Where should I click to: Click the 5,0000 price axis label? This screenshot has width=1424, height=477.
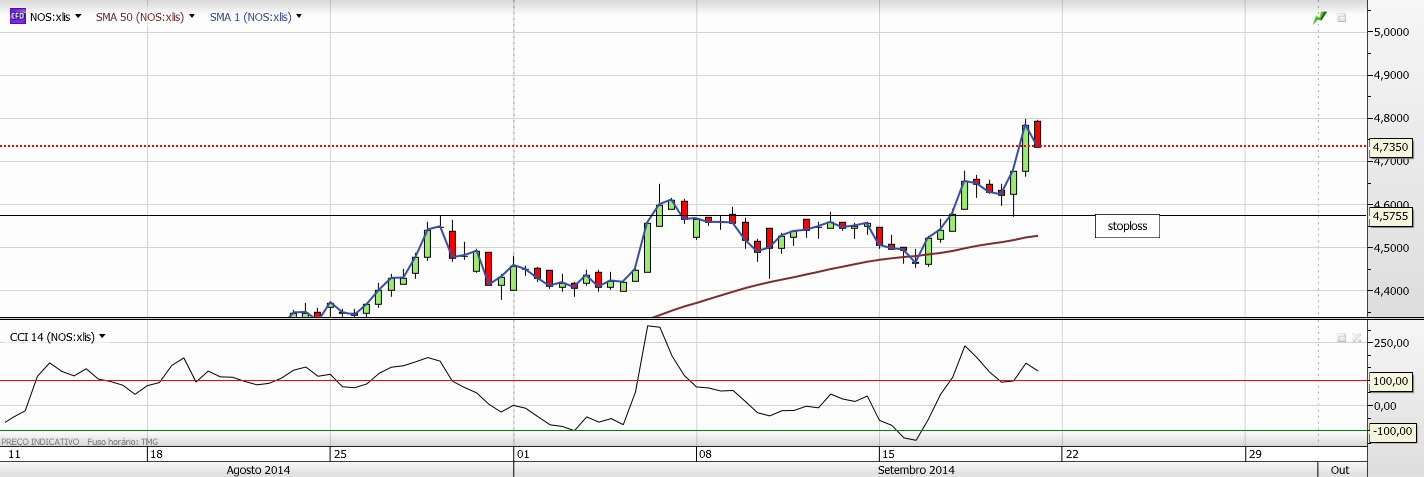[1390, 32]
